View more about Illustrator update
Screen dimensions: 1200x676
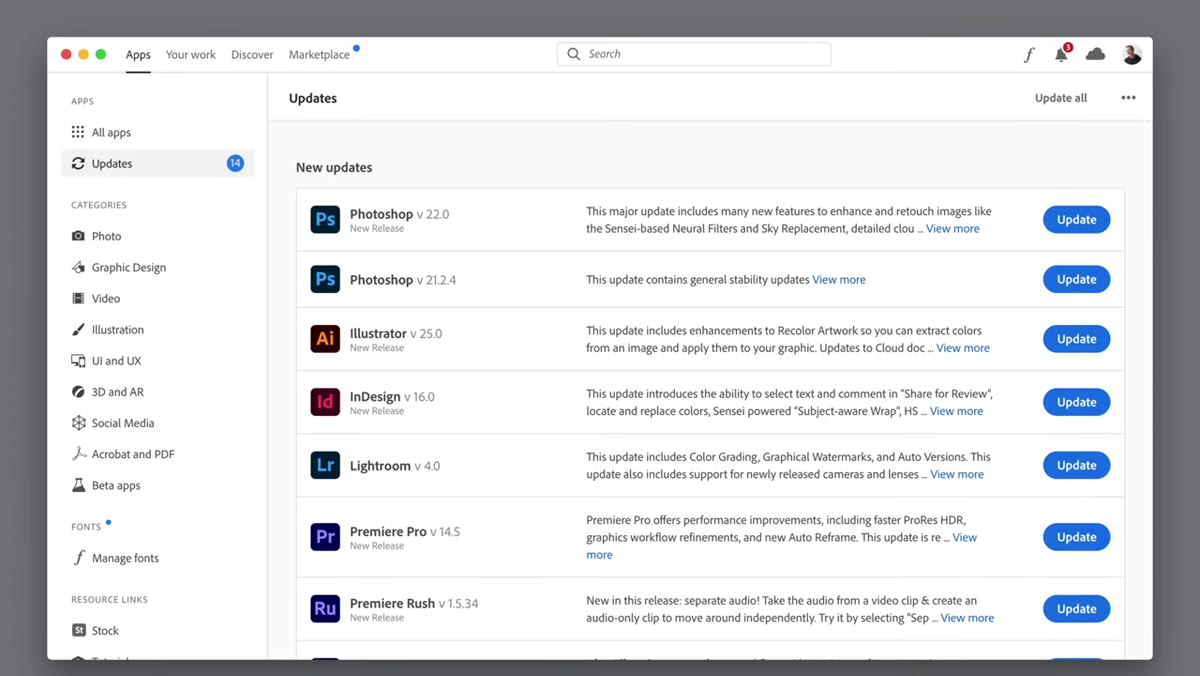pos(963,348)
